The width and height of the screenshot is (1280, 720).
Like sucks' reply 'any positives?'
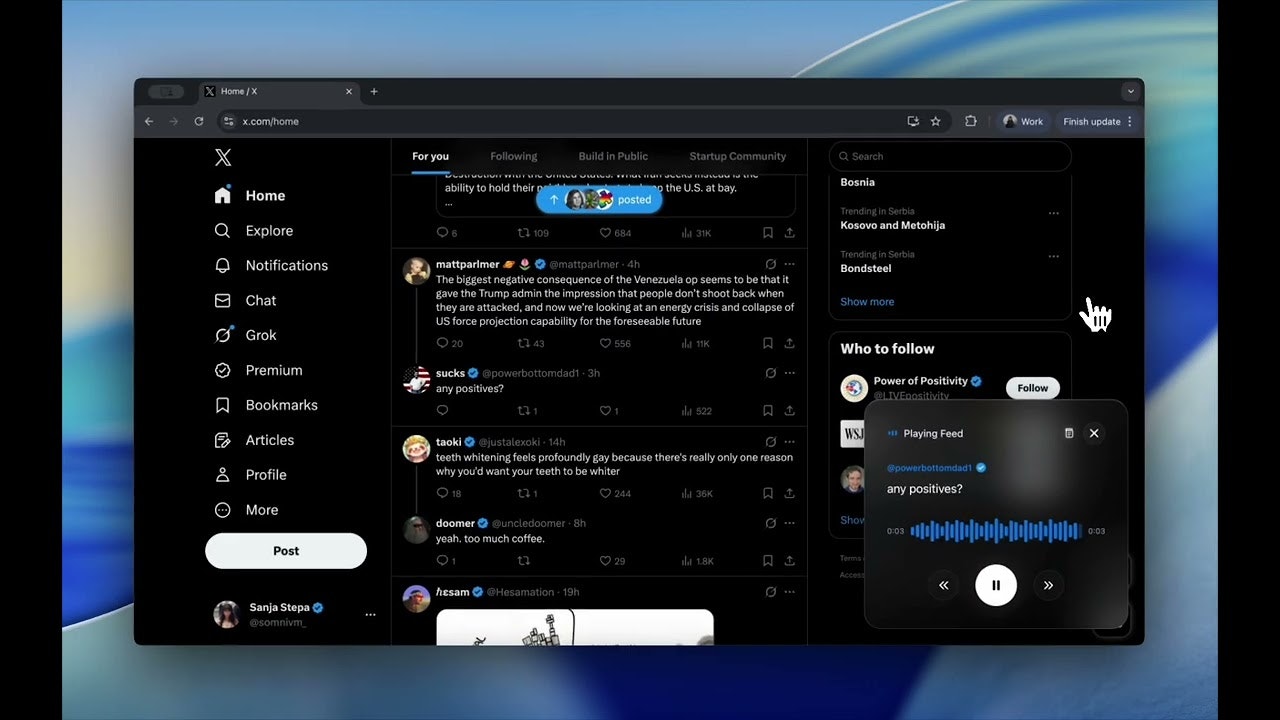coord(608,411)
